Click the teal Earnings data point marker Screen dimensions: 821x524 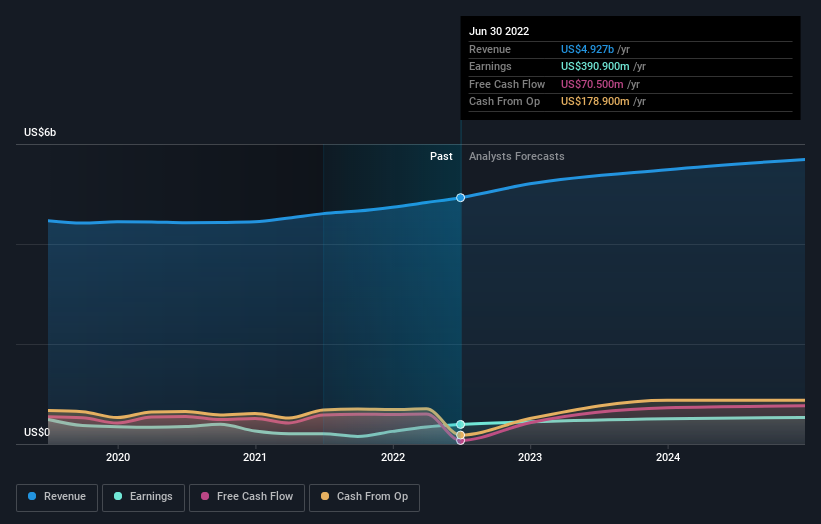pos(460,425)
